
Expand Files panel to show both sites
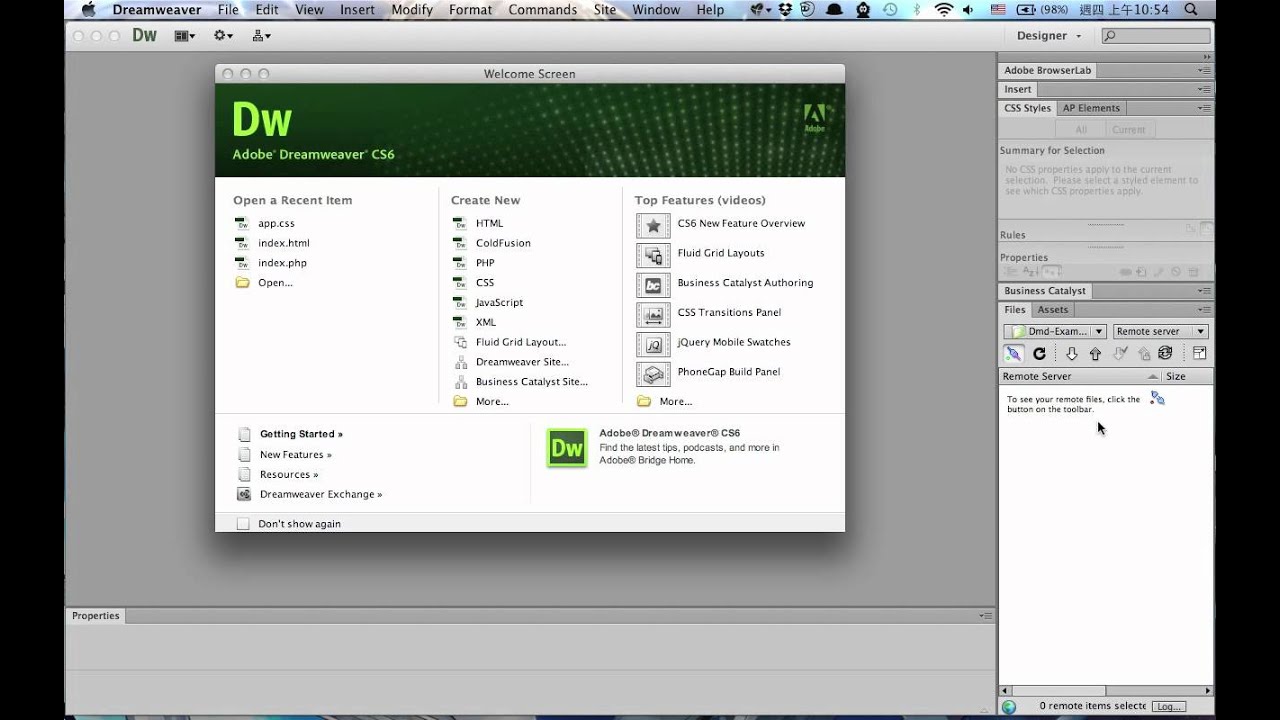1200,354
